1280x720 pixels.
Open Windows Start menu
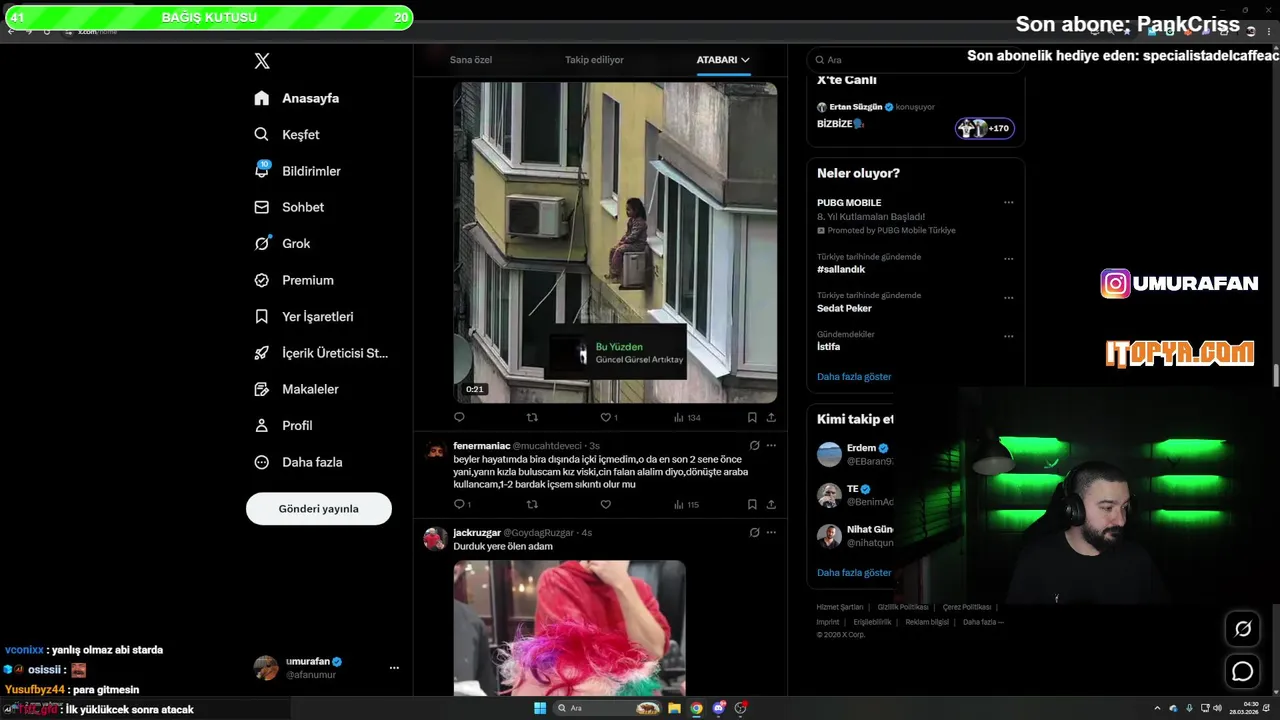(540, 708)
